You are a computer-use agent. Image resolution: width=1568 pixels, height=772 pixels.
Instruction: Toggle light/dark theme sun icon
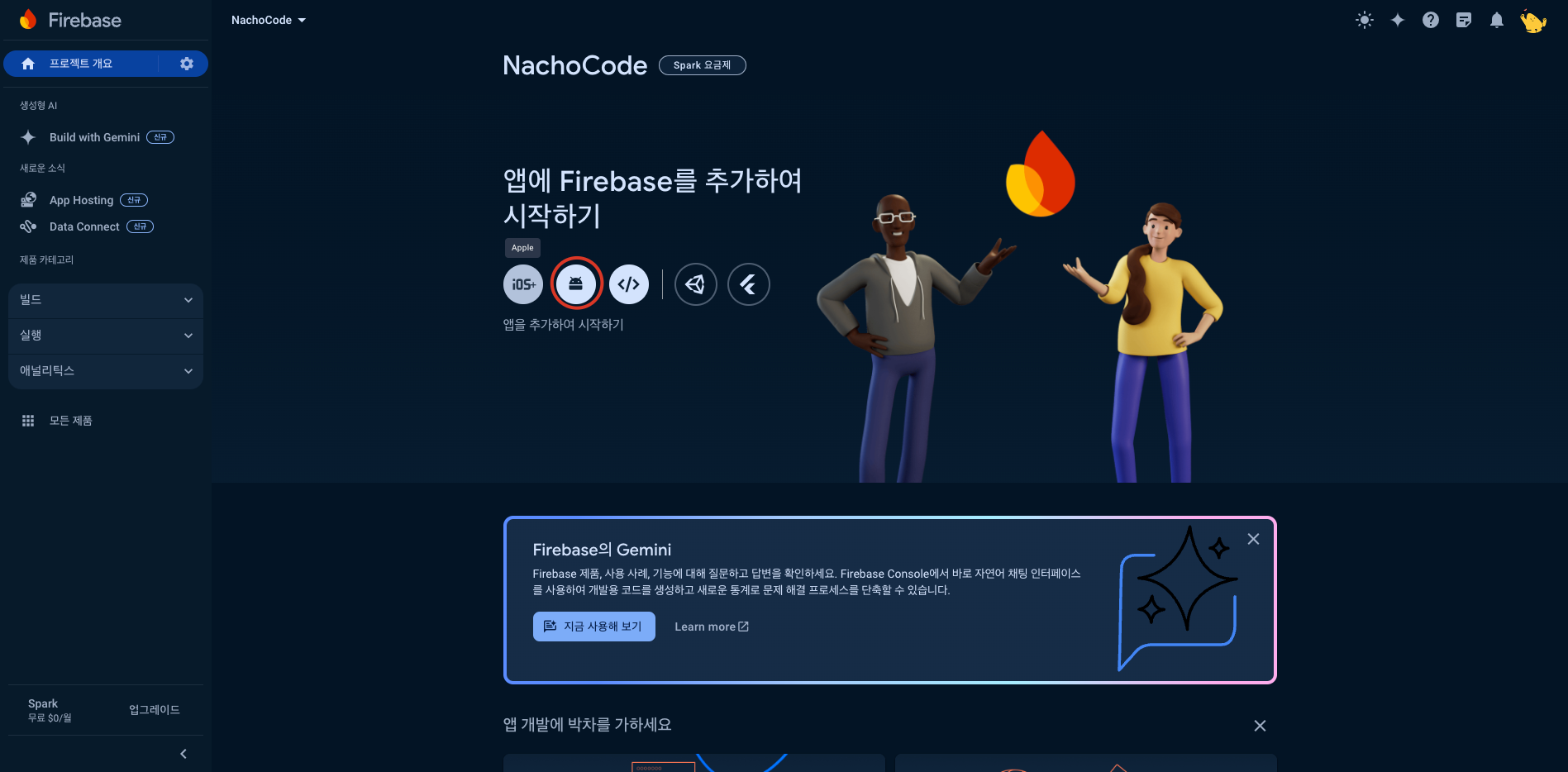pos(1365,20)
